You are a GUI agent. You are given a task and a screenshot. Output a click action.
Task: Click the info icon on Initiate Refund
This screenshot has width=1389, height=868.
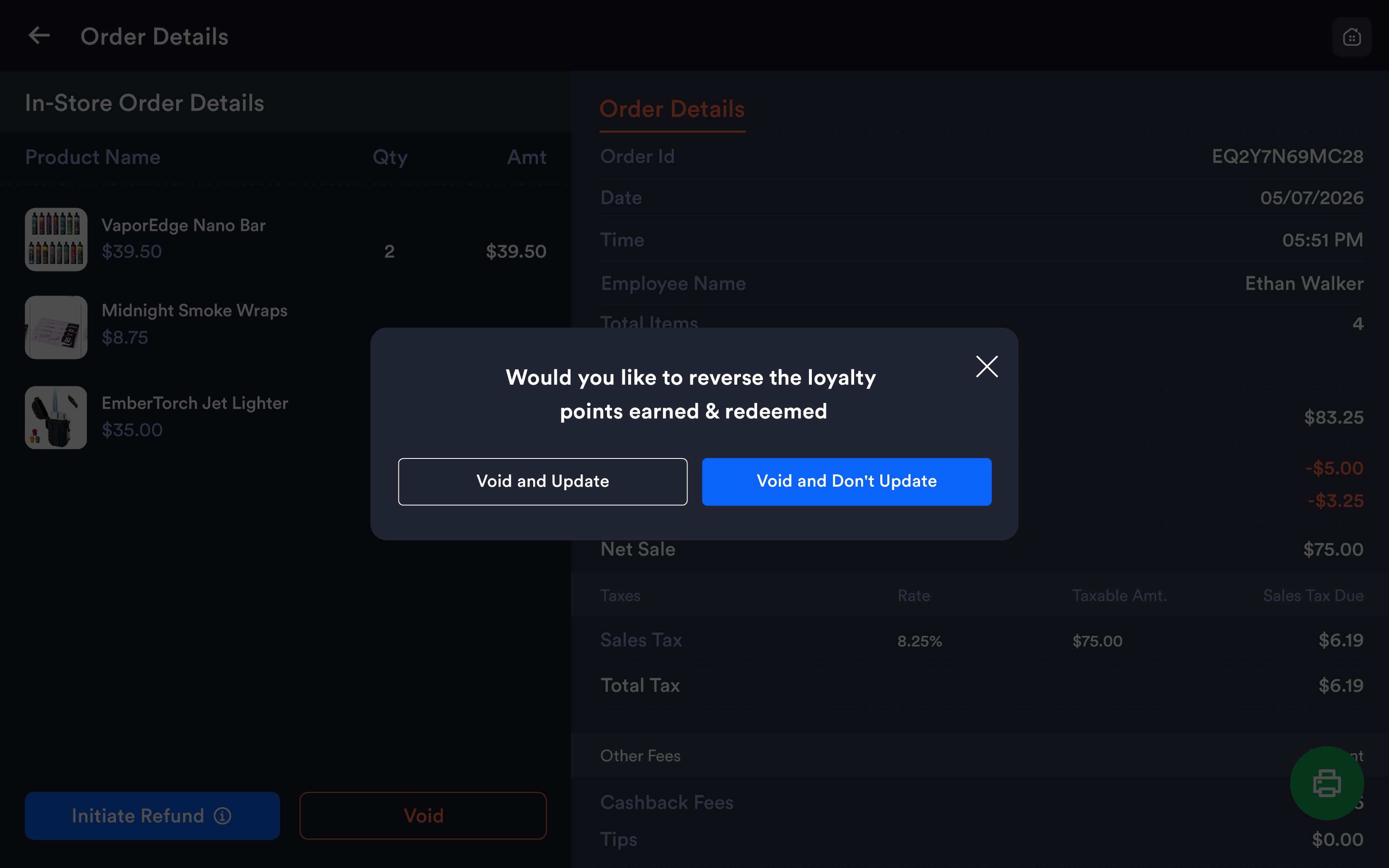[223, 815]
